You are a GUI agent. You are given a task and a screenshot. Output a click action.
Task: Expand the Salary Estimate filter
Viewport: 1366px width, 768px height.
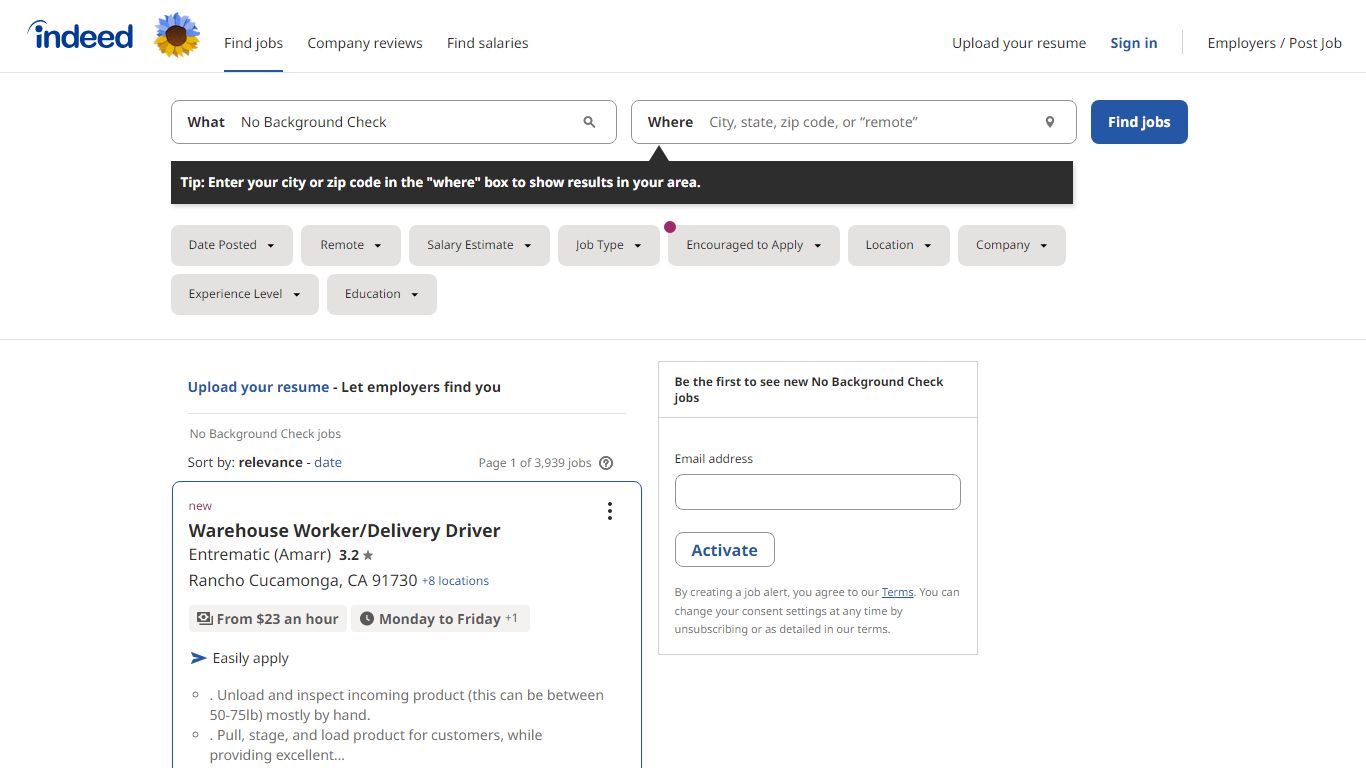[x=479, y=245]
